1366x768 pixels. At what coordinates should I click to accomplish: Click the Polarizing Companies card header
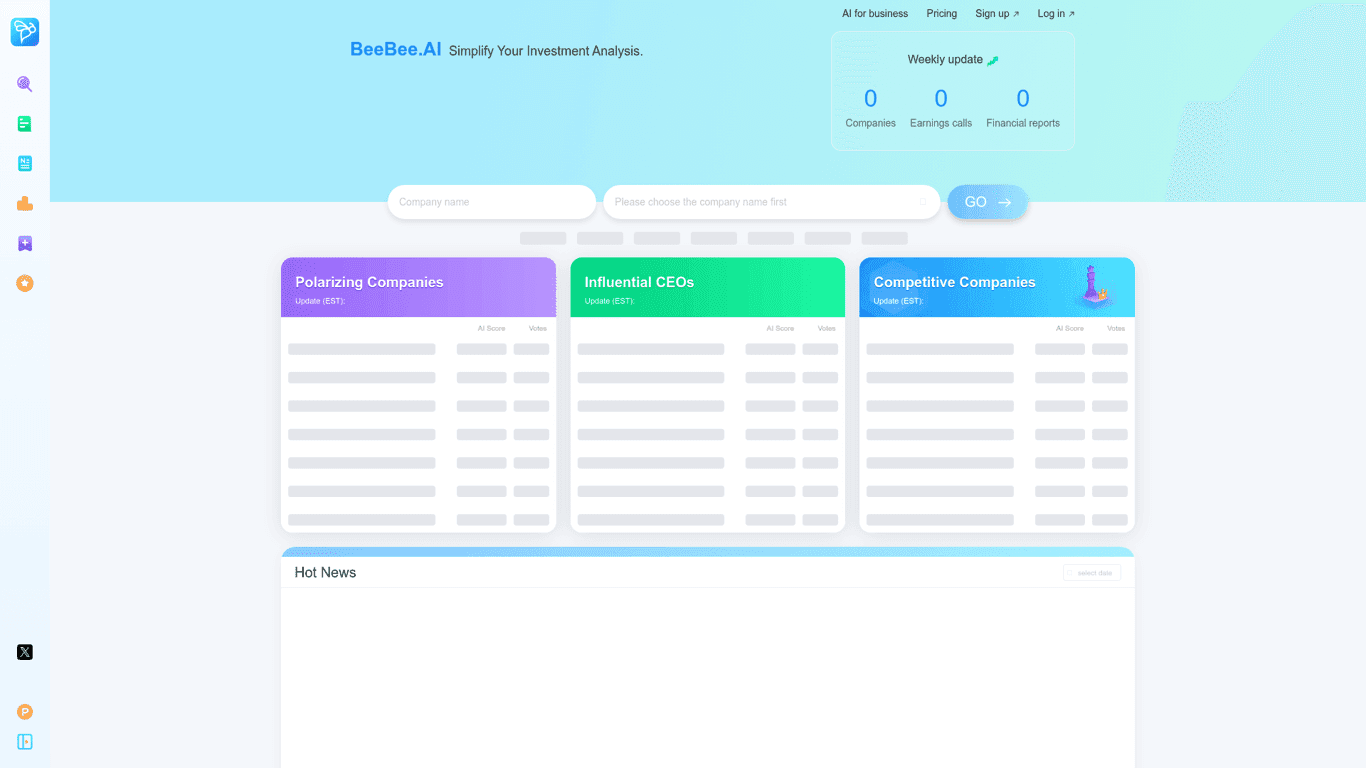pyautogui.click(x=418, y=288)
